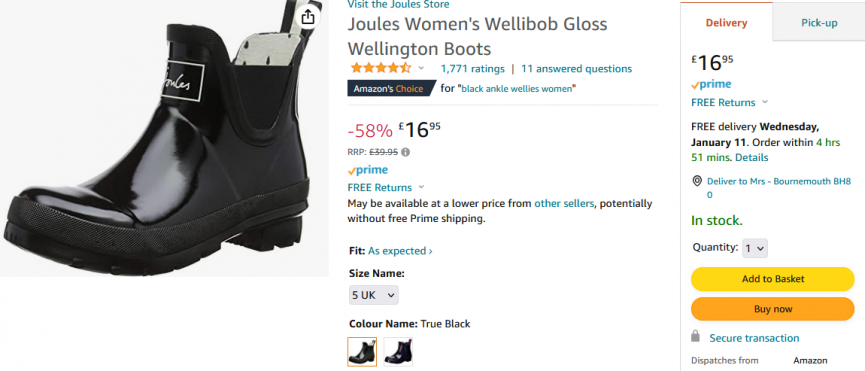Open the 11 answered questions link
The image size is (865, 371).
click(576, 69)
